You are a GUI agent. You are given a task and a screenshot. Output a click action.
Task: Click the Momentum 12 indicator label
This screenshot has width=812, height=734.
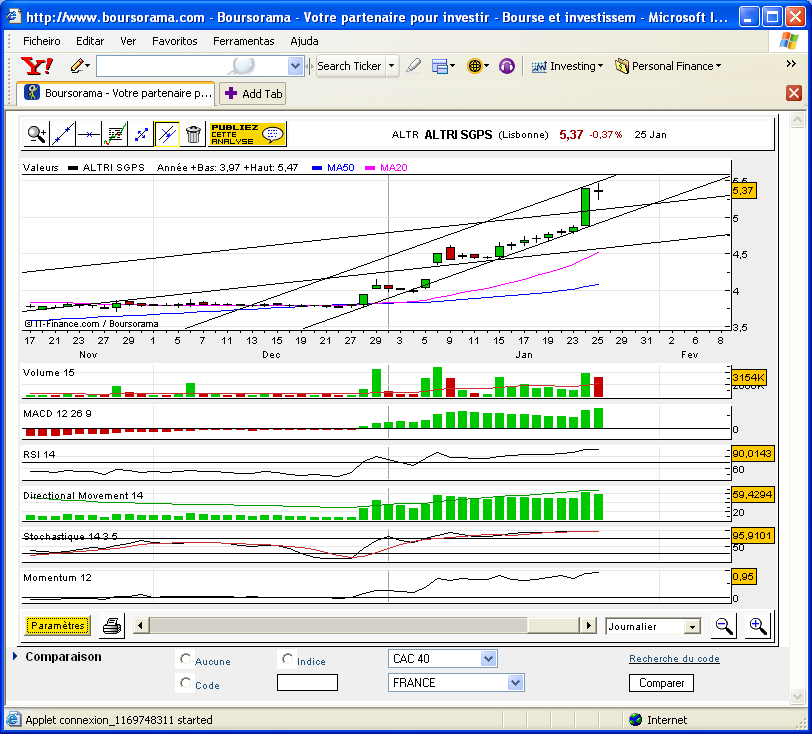[x=57, y=578]
